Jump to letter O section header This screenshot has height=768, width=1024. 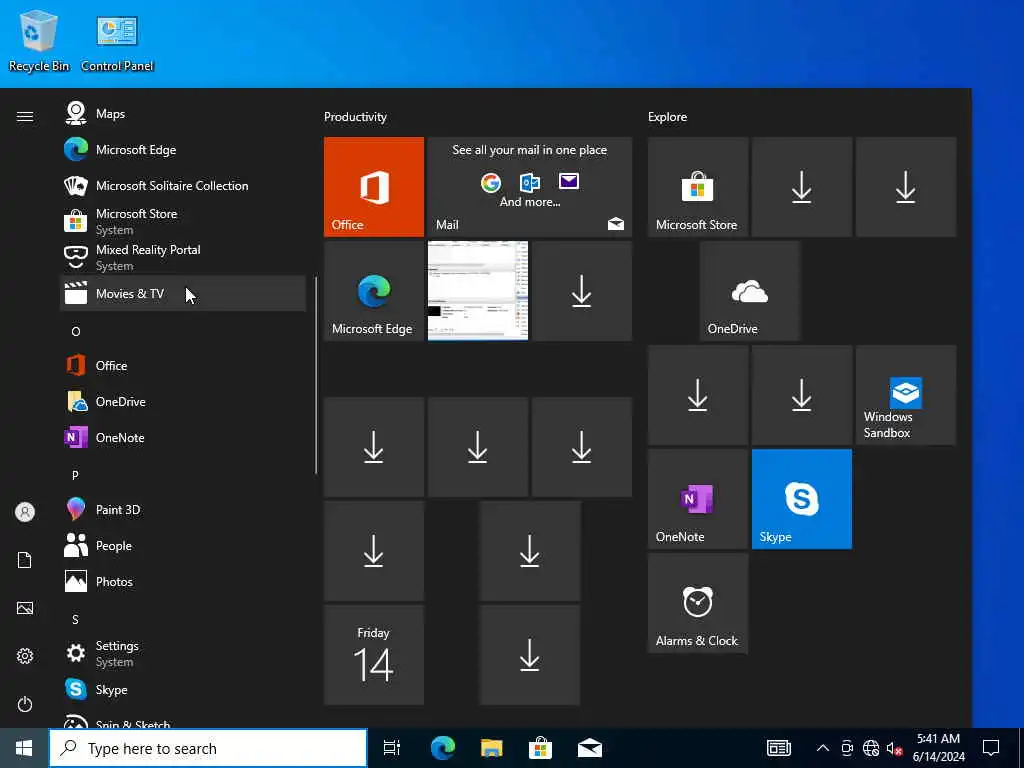click(76, 332)
